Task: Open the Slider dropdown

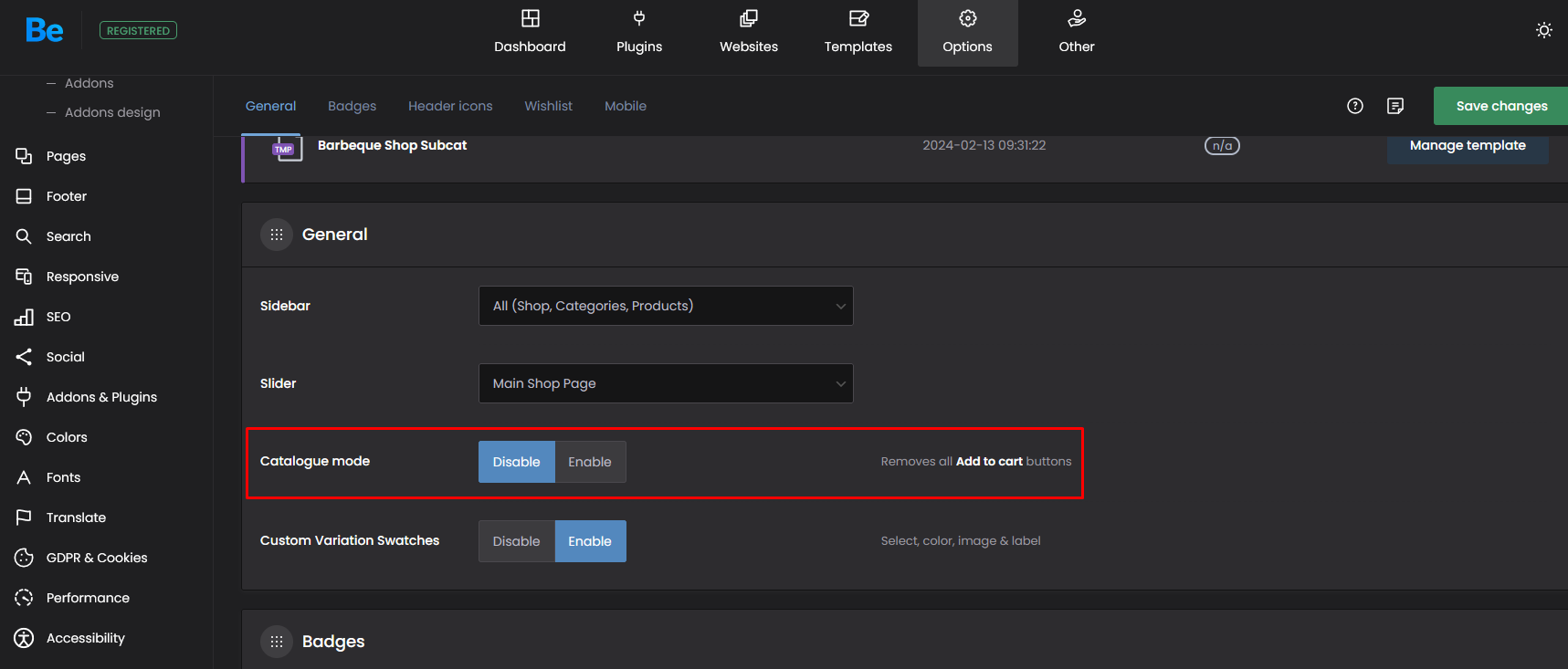Action: [x=666, y=383]
